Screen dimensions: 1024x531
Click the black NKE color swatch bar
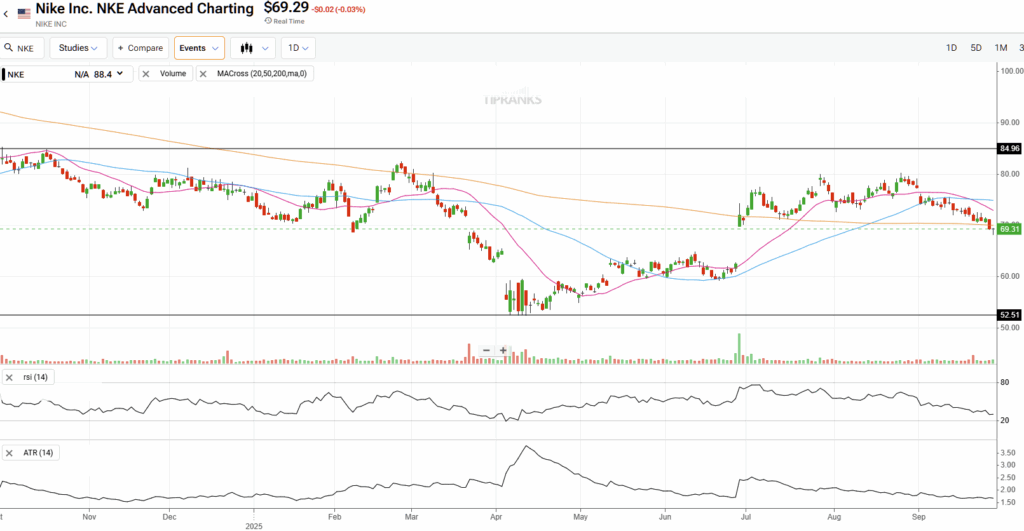(x=3, y=74)
